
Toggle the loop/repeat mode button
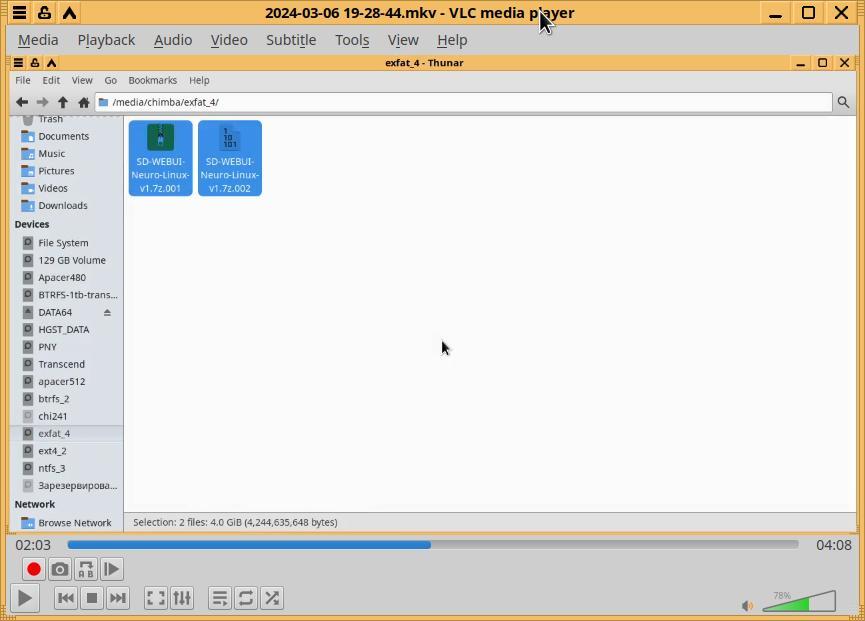(246, 598)
